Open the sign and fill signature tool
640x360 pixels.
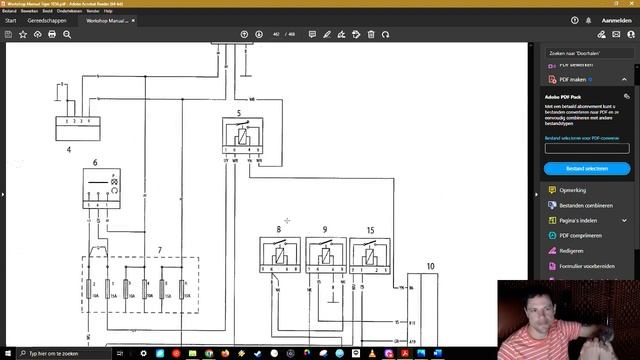(341, 34)
